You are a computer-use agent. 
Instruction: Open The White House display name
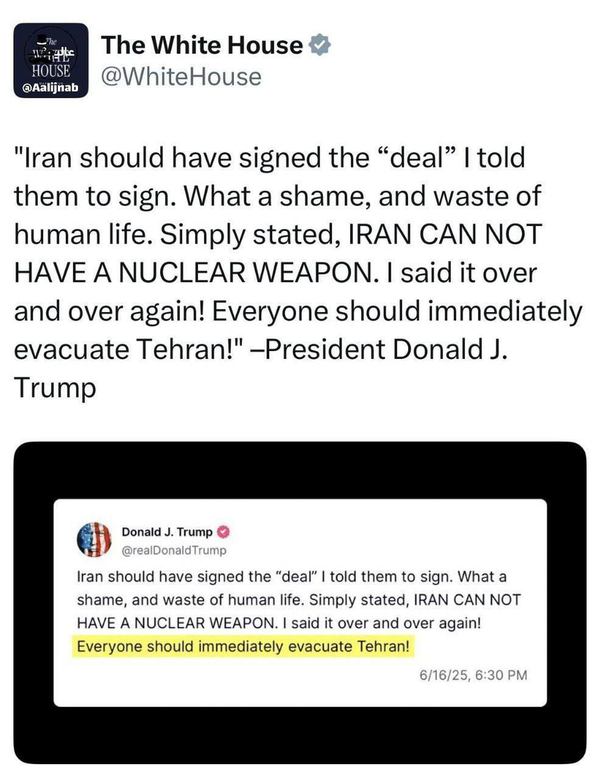pyautogui.click(x=203, y=45)
